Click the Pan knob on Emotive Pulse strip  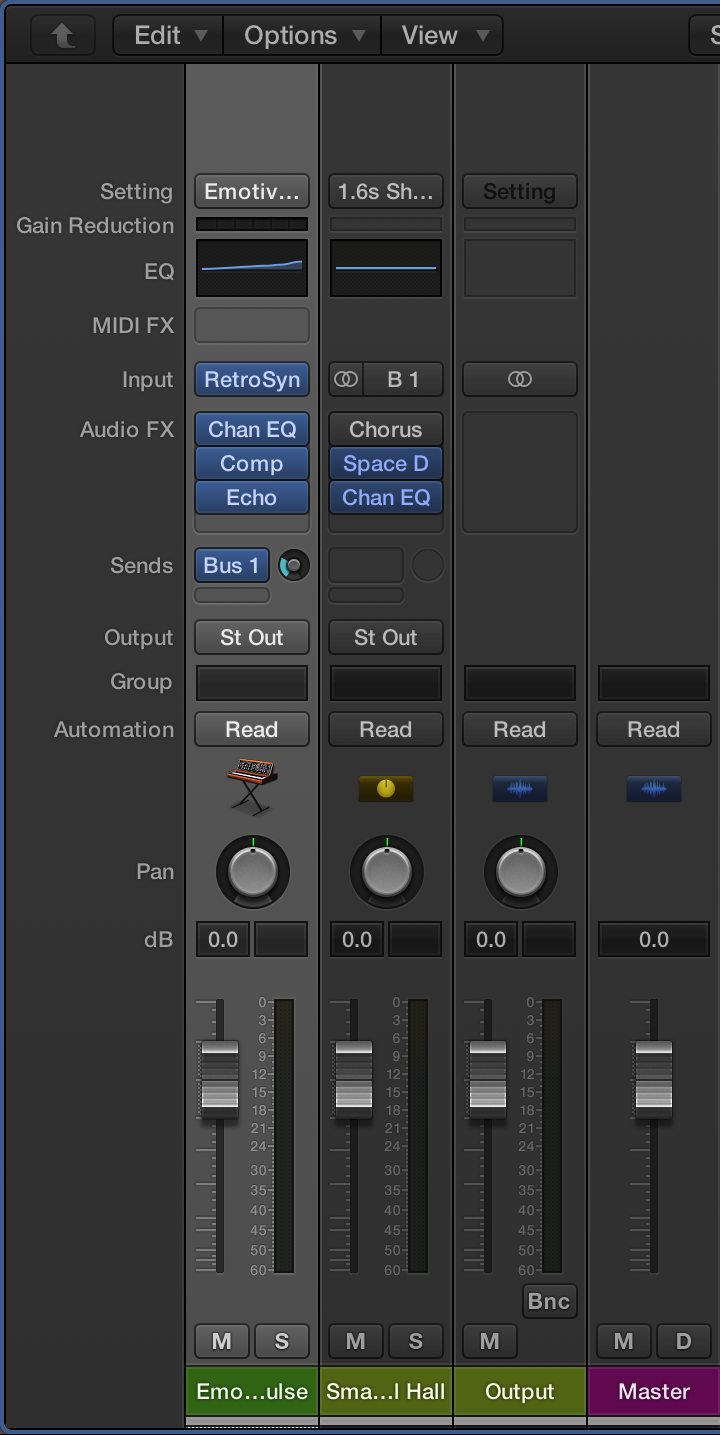[252, 872]
